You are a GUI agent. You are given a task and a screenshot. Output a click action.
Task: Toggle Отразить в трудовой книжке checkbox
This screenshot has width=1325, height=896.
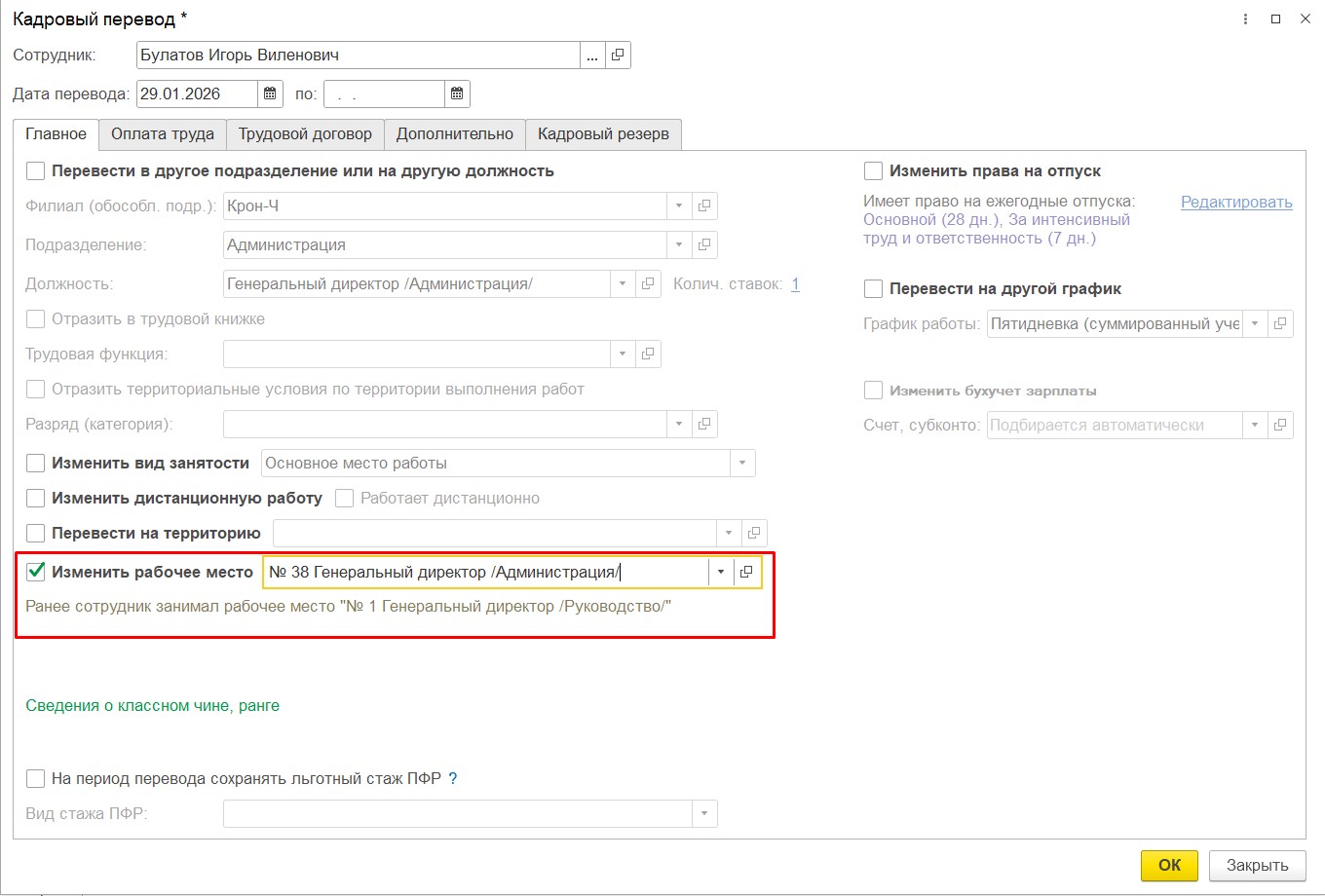point(36,319)
